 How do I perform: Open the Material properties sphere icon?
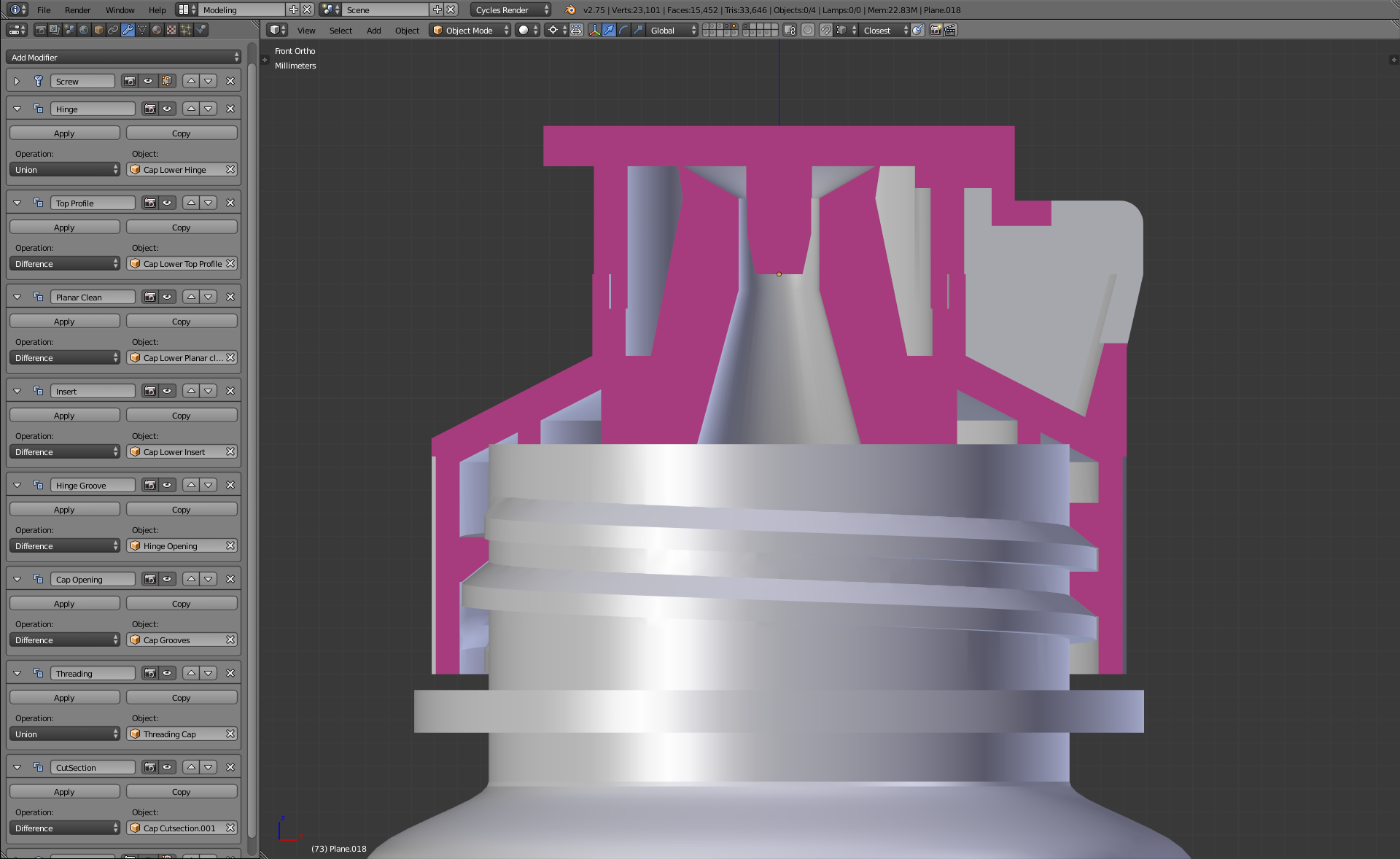pos(157,30)
